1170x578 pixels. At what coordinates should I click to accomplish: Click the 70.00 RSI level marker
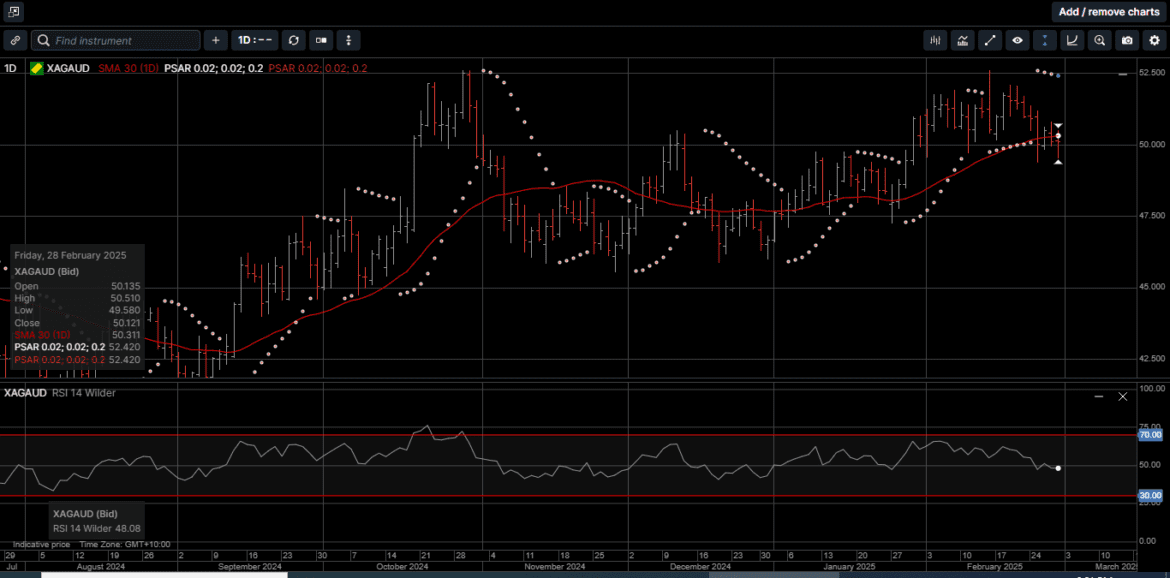[x=1150, y=435]
